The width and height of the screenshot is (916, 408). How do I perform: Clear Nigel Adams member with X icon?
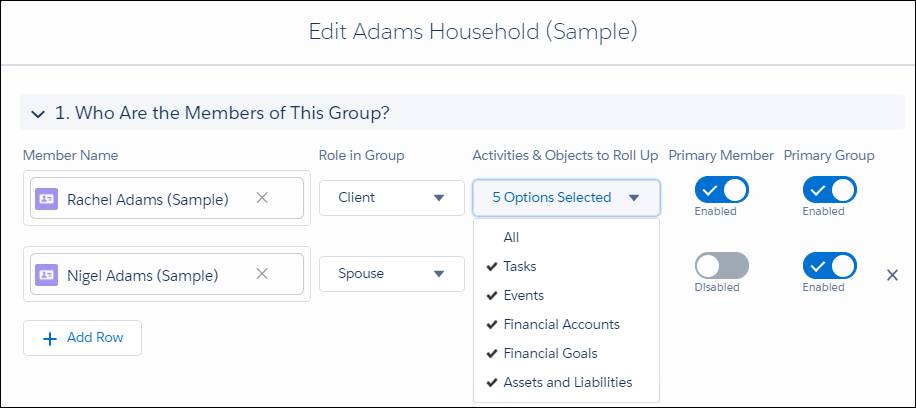[x=262, y=274]
